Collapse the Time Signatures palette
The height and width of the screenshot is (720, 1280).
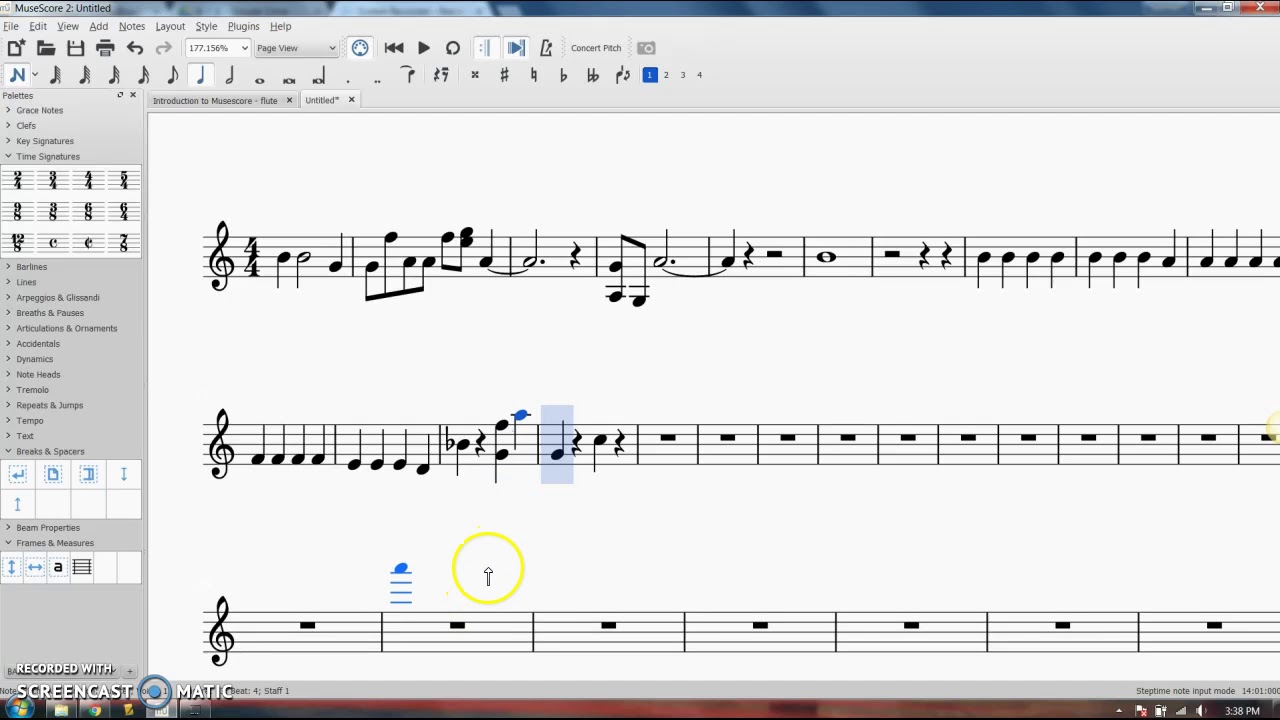tap(48, 157)
